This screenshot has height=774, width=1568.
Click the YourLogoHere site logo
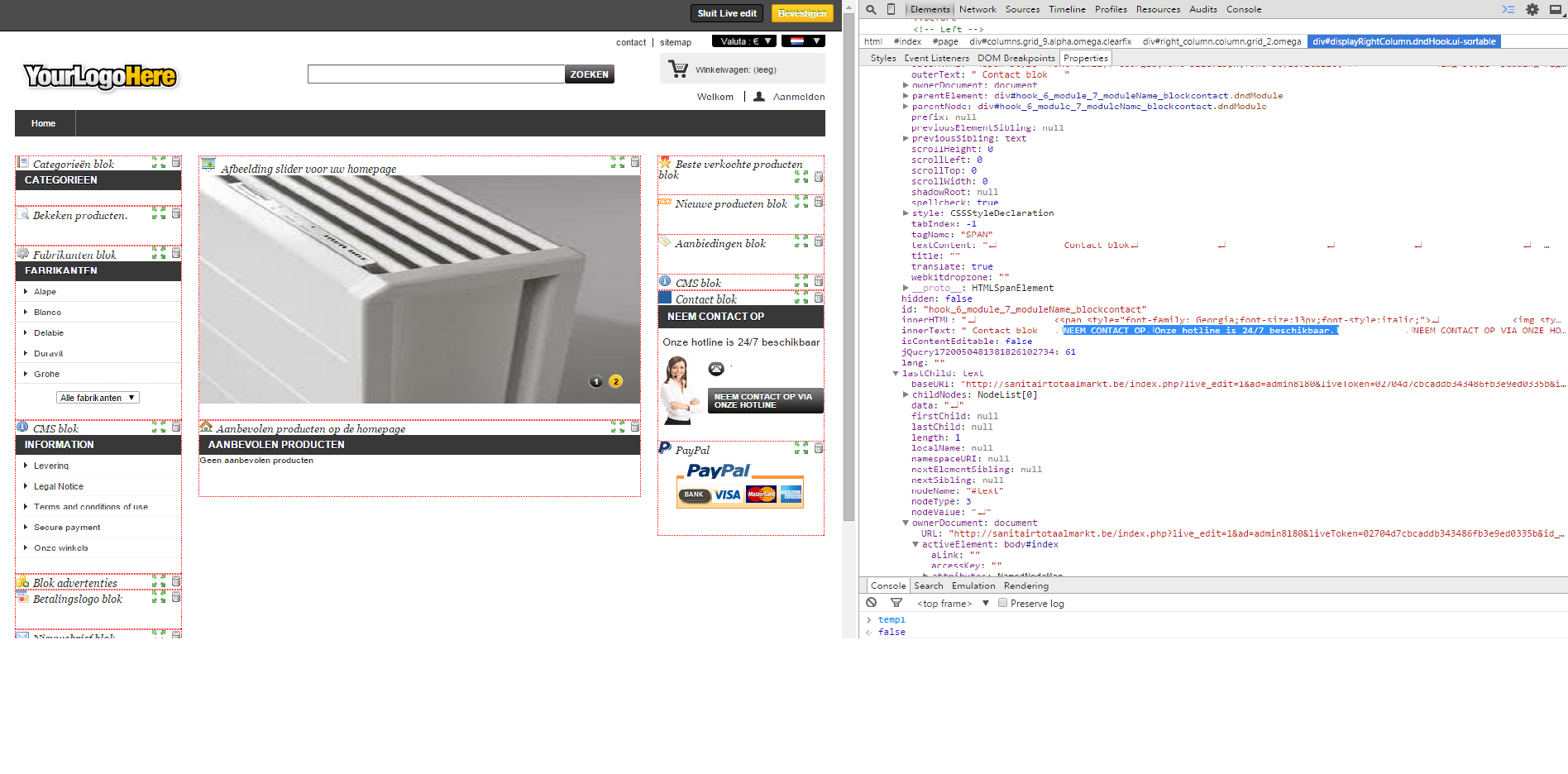[100, 76]
